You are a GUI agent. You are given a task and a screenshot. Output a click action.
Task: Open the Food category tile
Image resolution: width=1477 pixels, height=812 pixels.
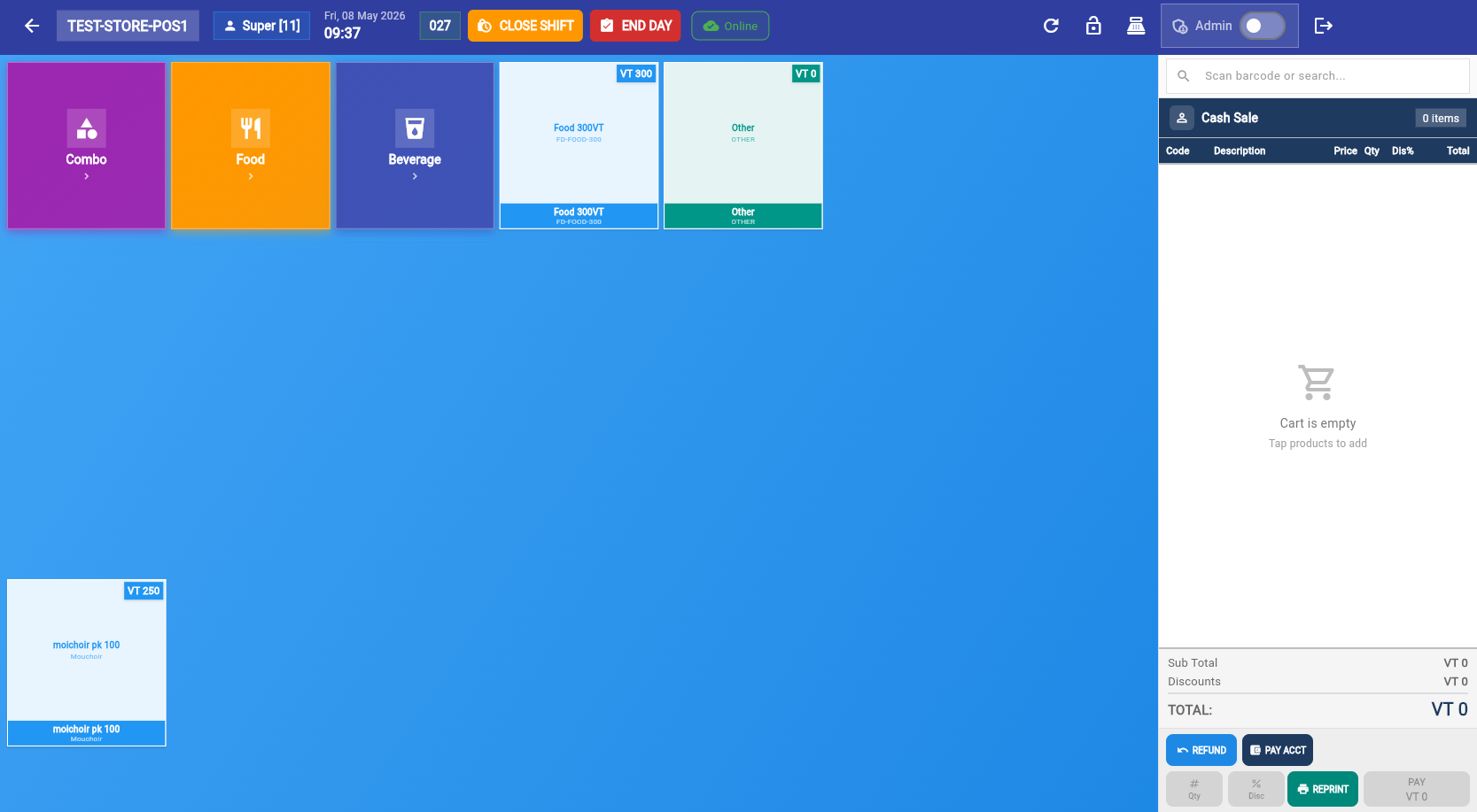pos(251,145)
